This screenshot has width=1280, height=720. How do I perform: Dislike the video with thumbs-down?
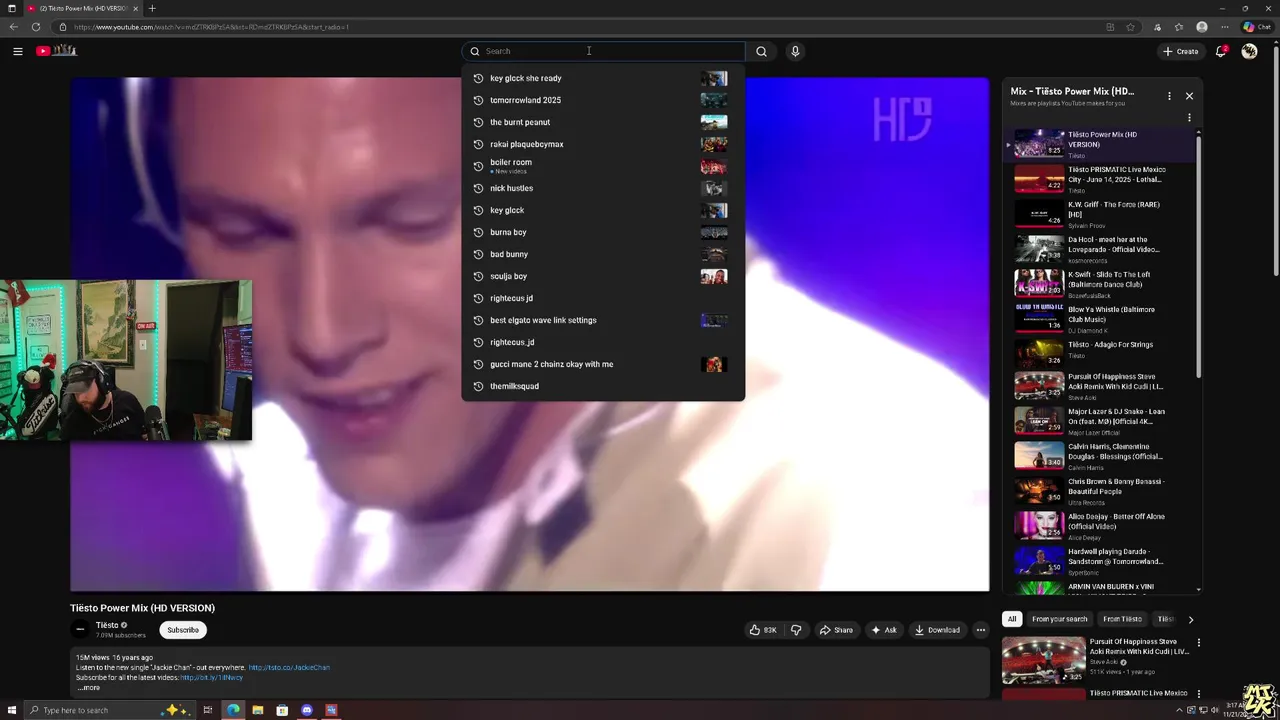(796, 630)
